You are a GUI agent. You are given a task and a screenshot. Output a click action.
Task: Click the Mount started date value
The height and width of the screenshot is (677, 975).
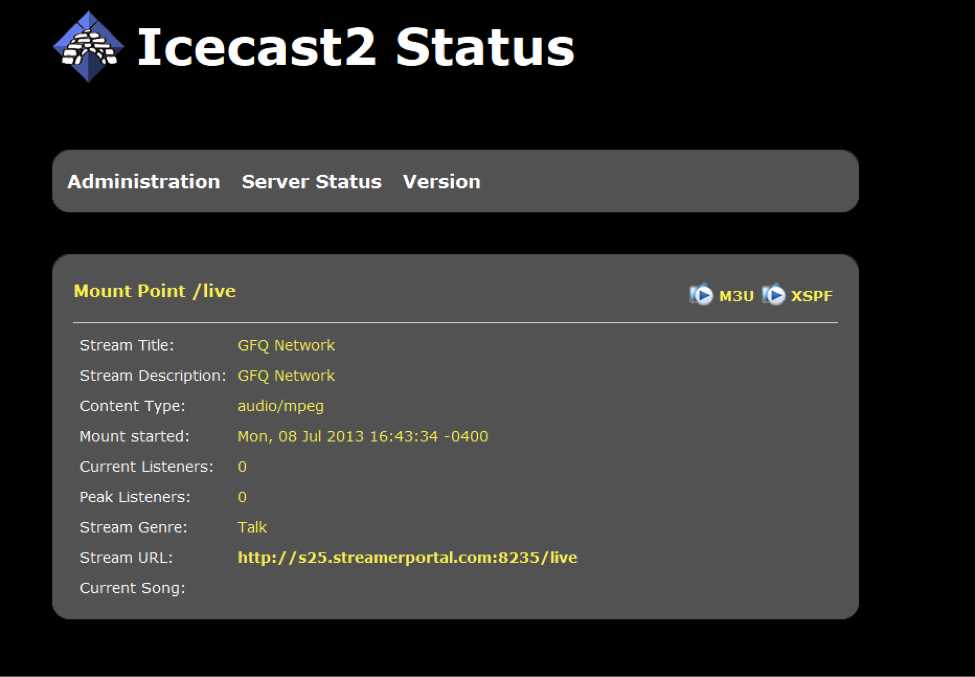[x=363, y=436]
